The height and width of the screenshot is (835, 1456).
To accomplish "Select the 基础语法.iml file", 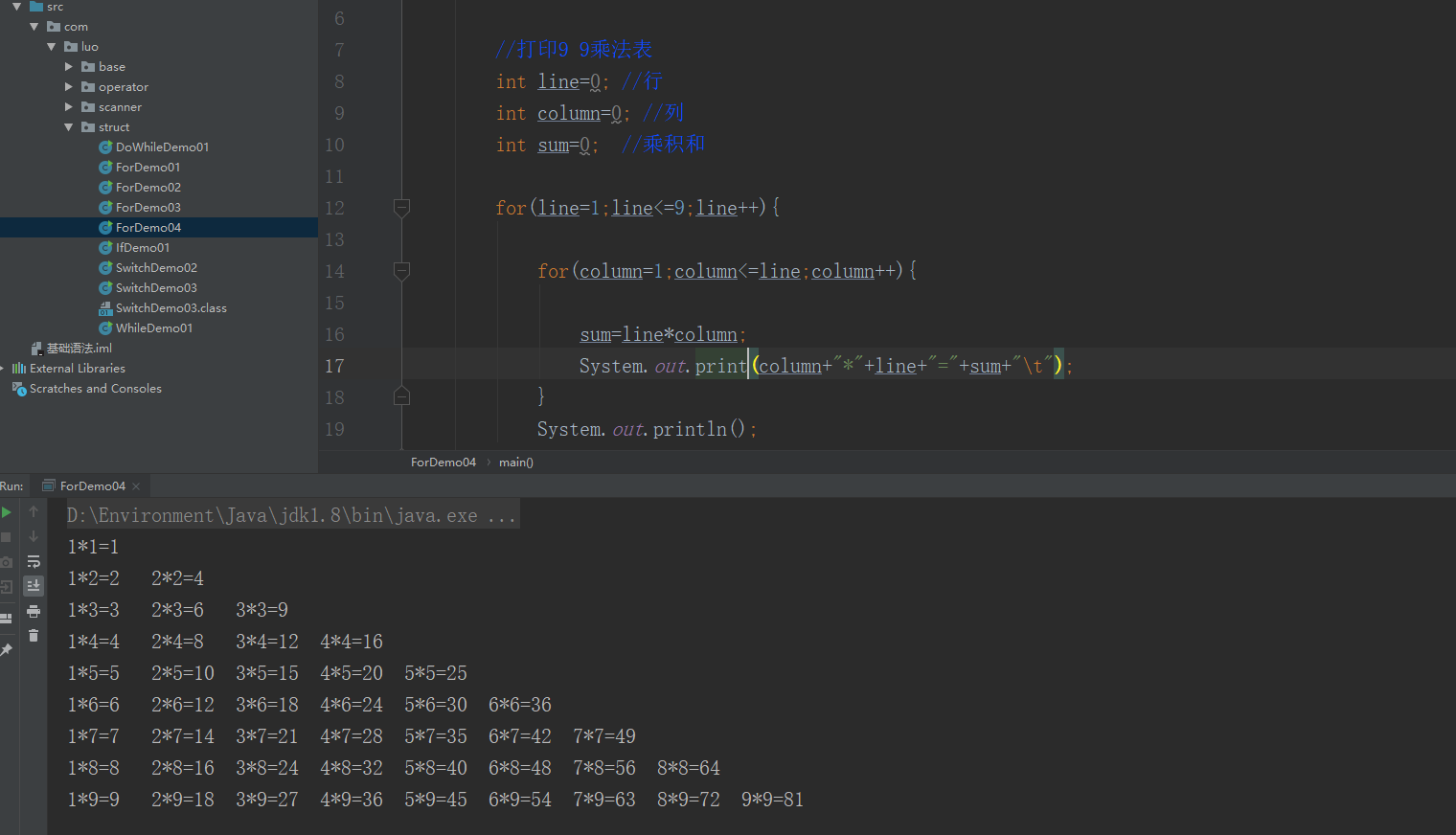I will (x=80, y=349).
